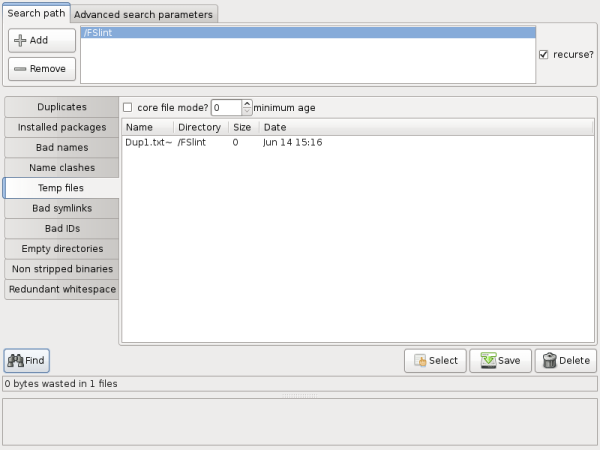This screenshot has width=600, height=450.
Task: Click the minimum age input field
Action: [226, 107]
